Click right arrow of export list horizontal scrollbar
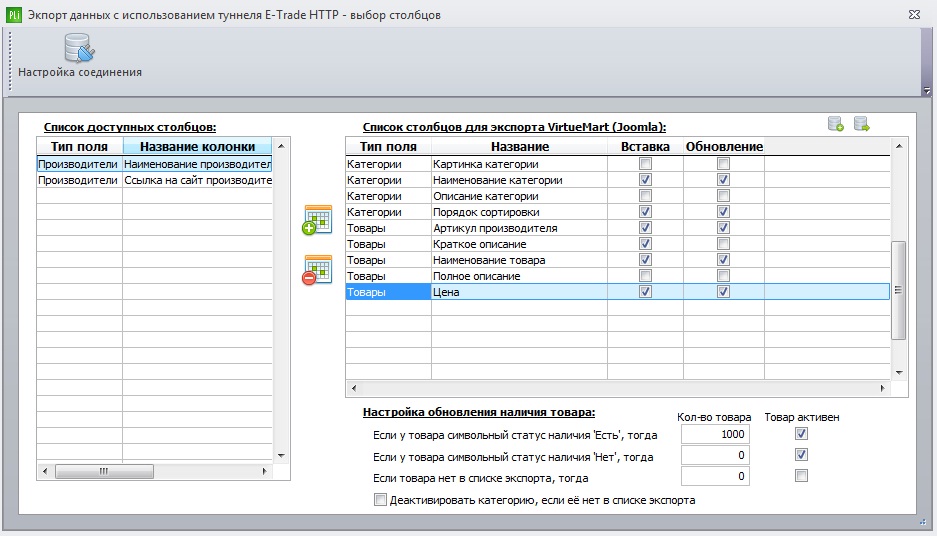937x536 pixels. (883, 388)
